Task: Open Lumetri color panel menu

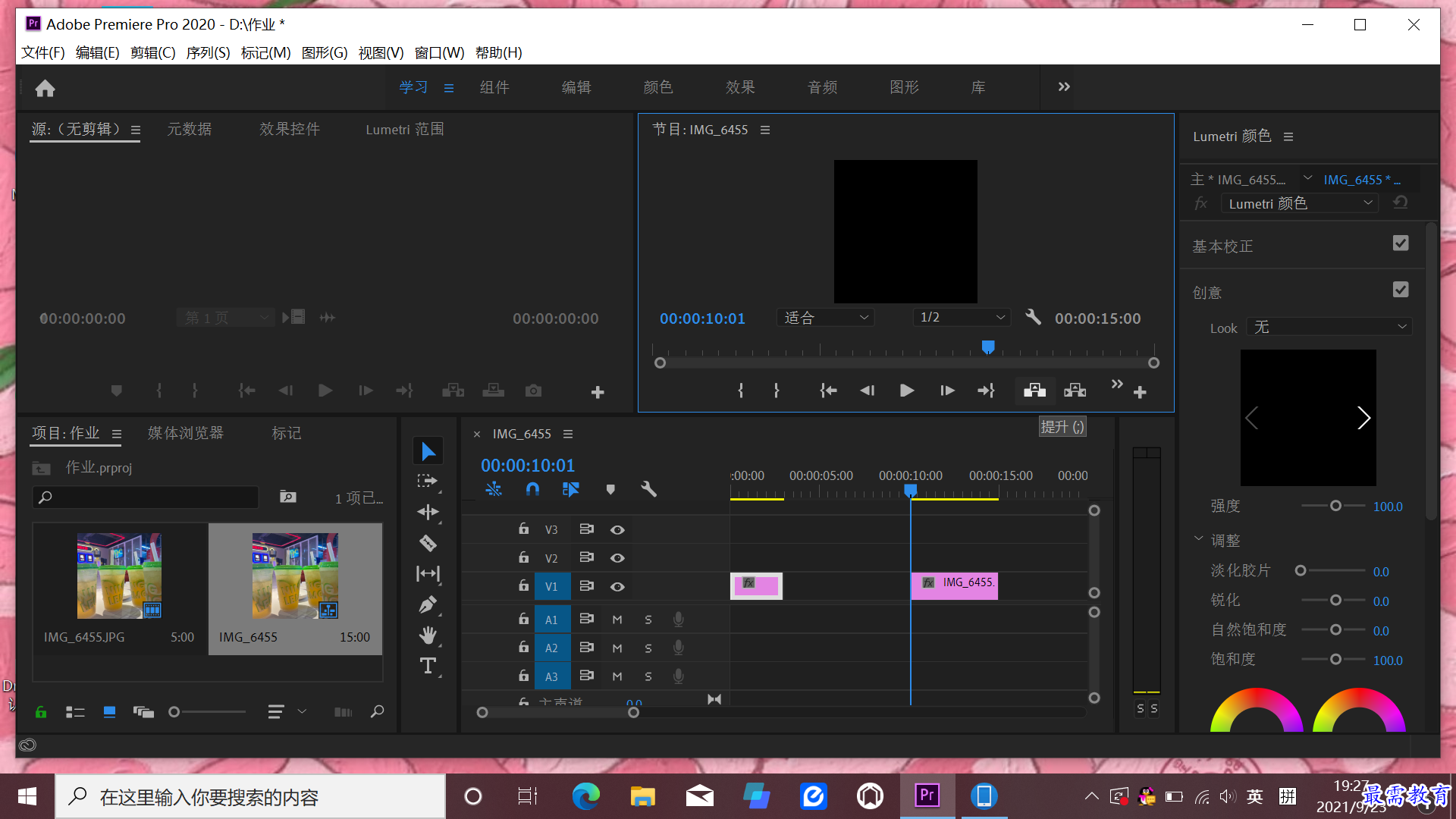Action: tap(1288, 136)
